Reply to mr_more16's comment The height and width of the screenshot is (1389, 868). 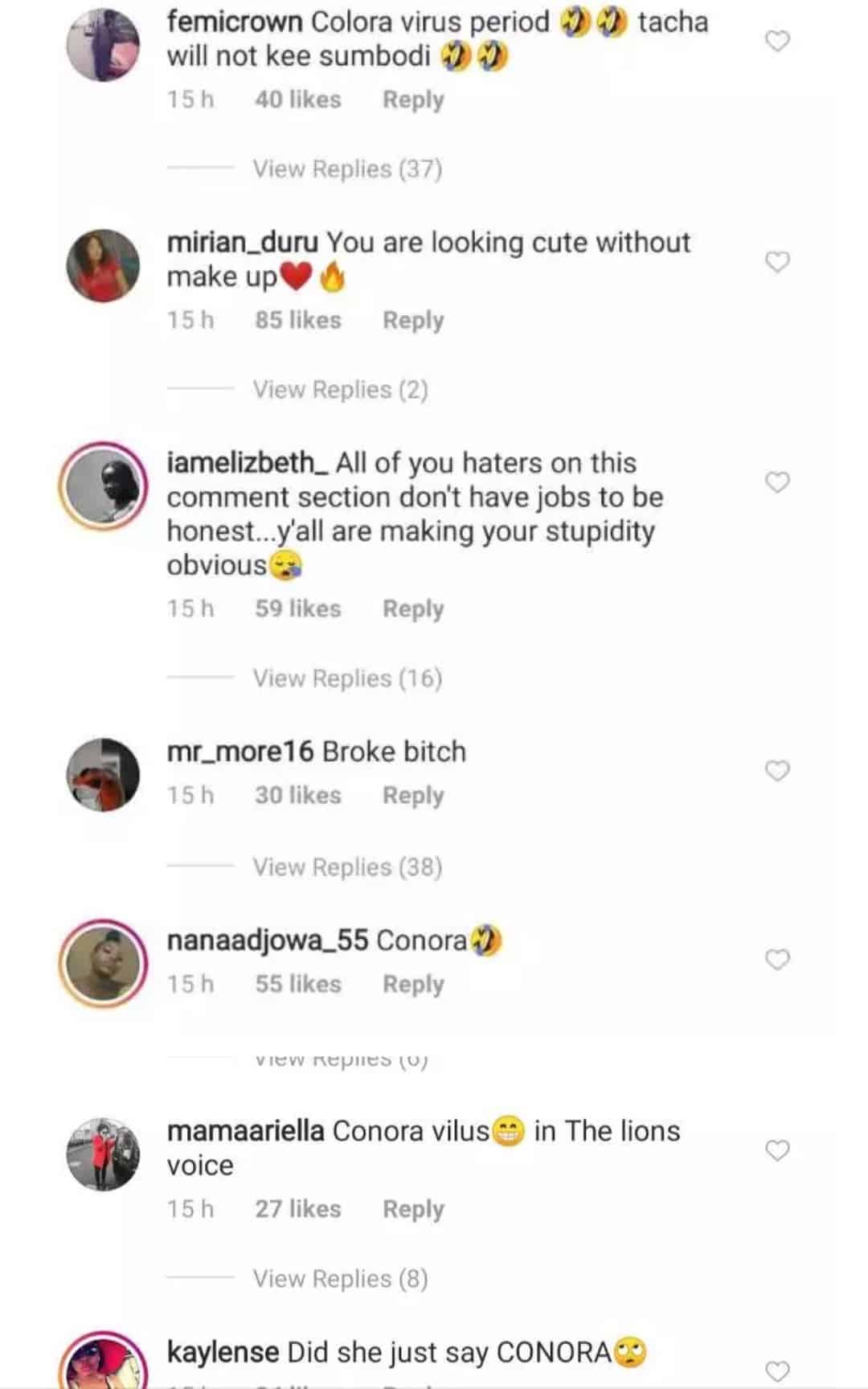click(413, 795)
